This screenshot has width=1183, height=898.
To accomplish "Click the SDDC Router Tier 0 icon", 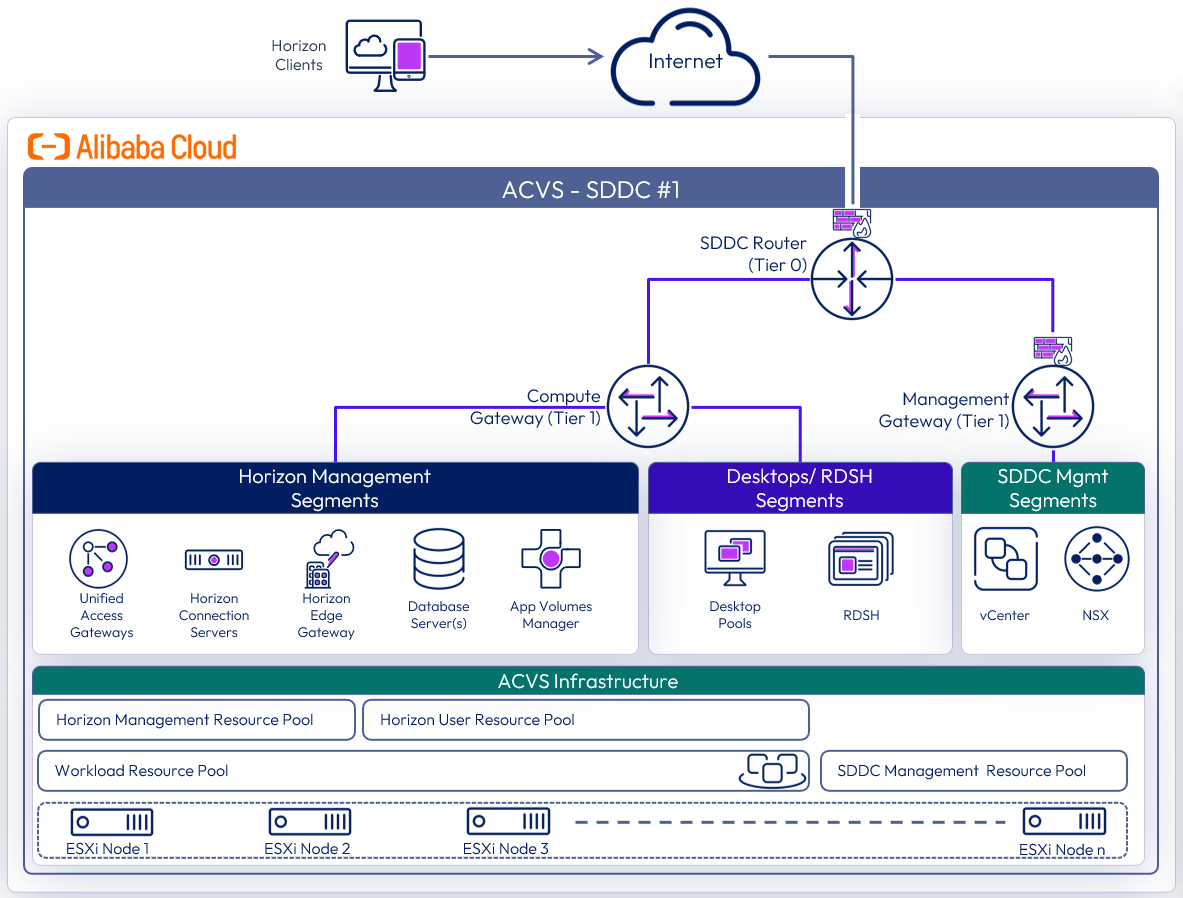I will point(851,279).
